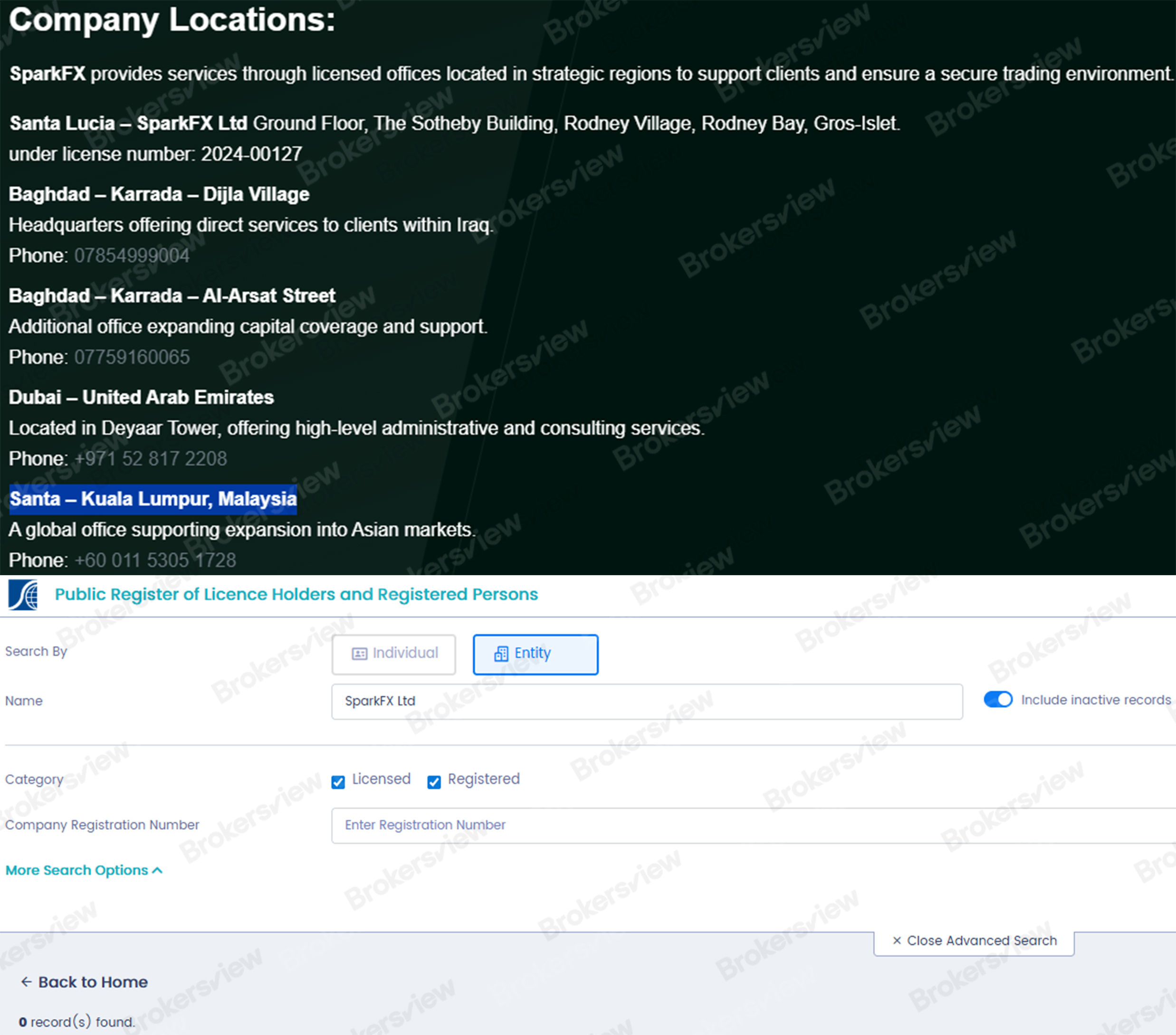This screenshot has height=1035, width=1176.
Task: Click Malaysia phone +60 011 5305 1728
Action: 155,560
